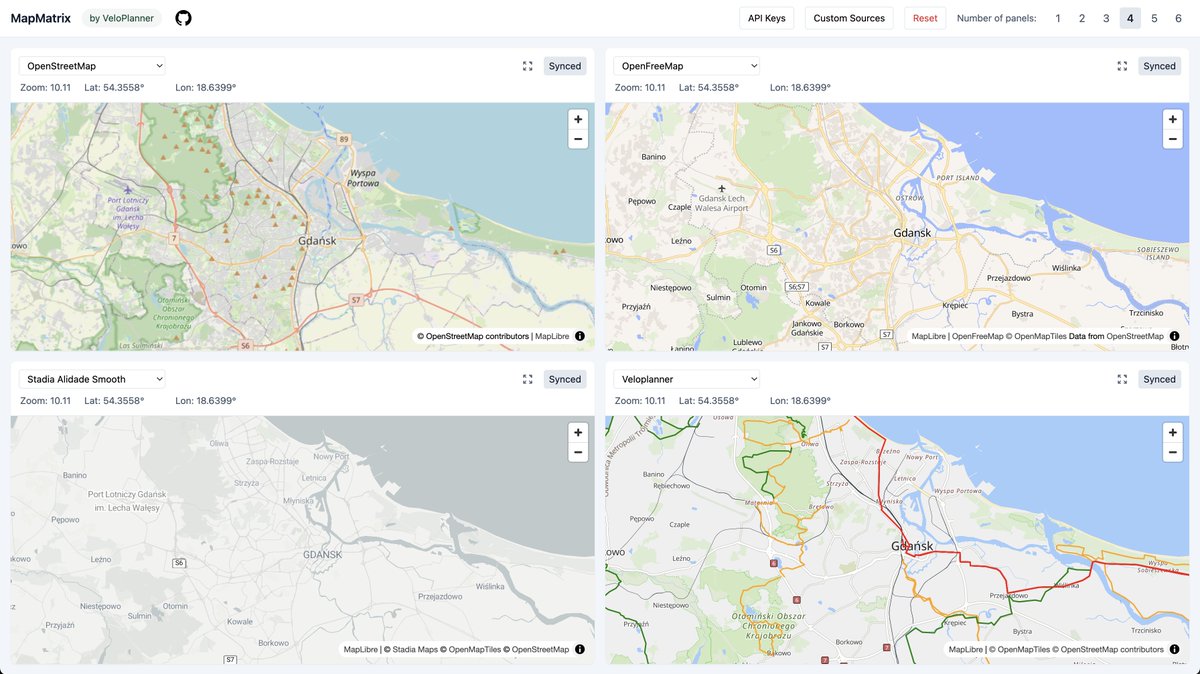Open the OpenFreeMap attribution link

(977, 336)
